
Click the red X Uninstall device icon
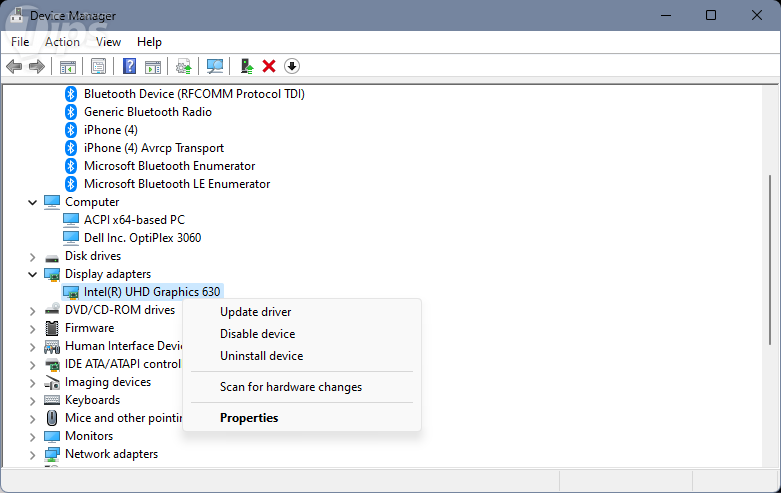[x=269, y=66]
